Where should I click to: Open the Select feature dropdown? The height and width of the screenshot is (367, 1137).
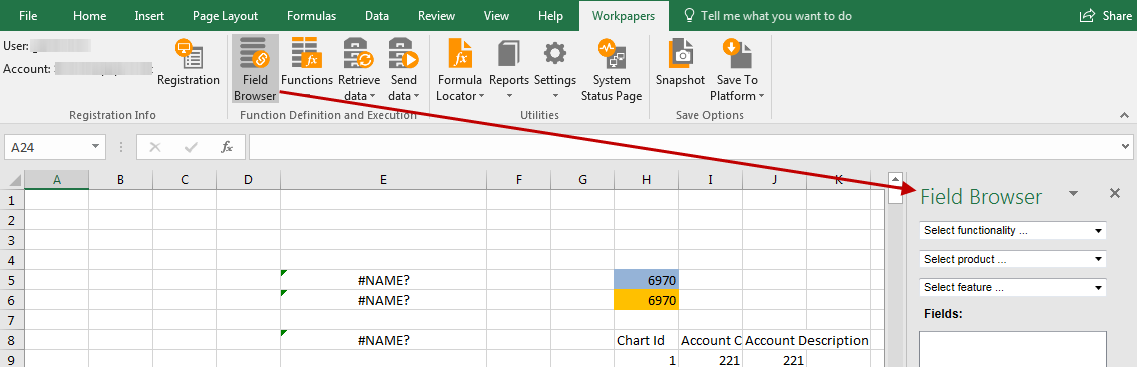[x=1012, y=287]
